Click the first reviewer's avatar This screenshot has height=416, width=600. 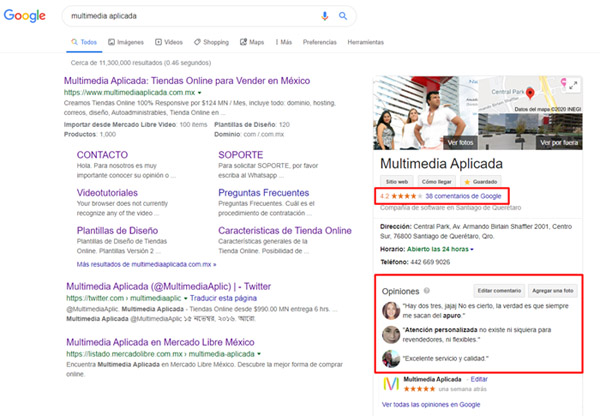[389, 310]
